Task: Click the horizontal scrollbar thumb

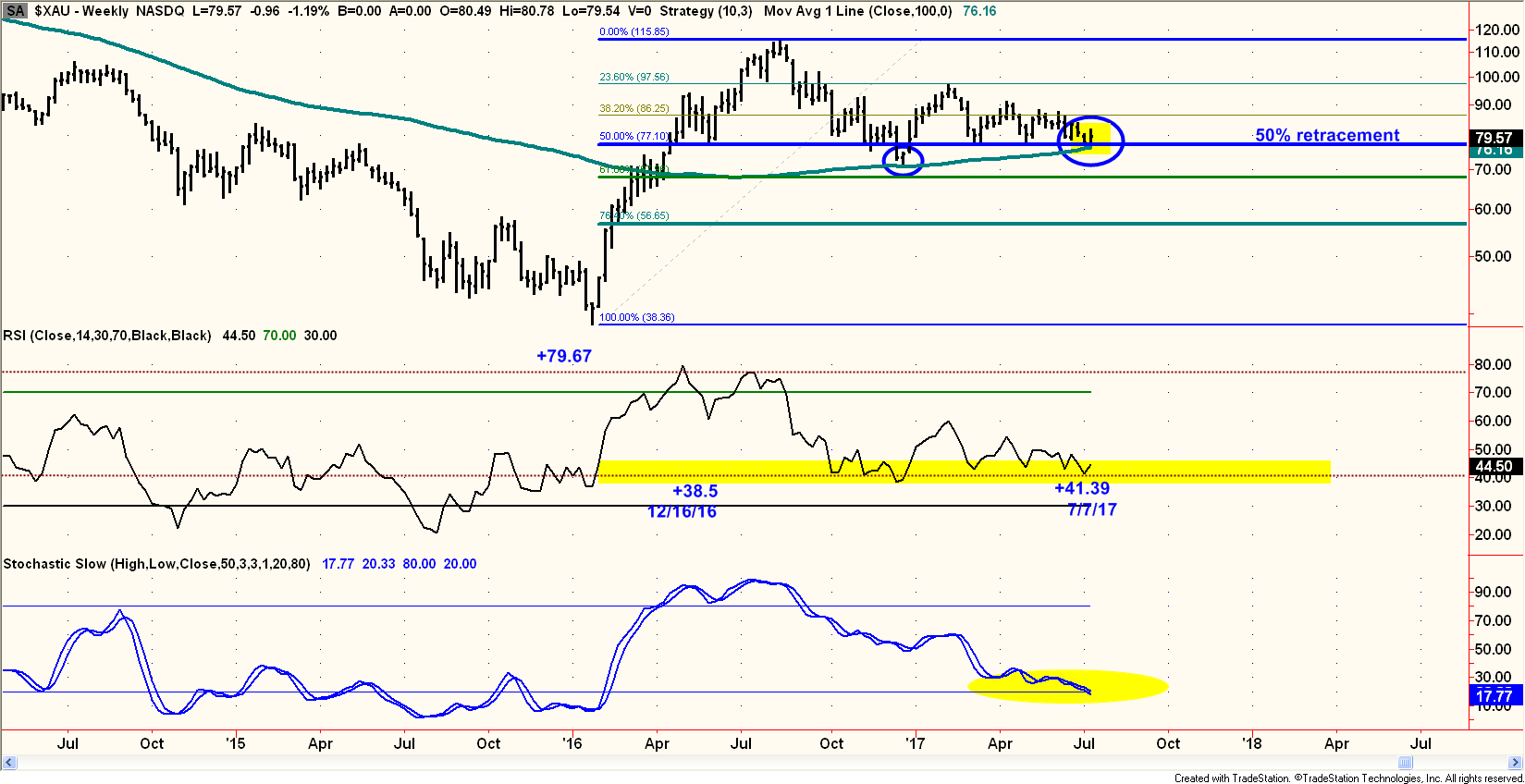Action: click(x=1405, y=763)
